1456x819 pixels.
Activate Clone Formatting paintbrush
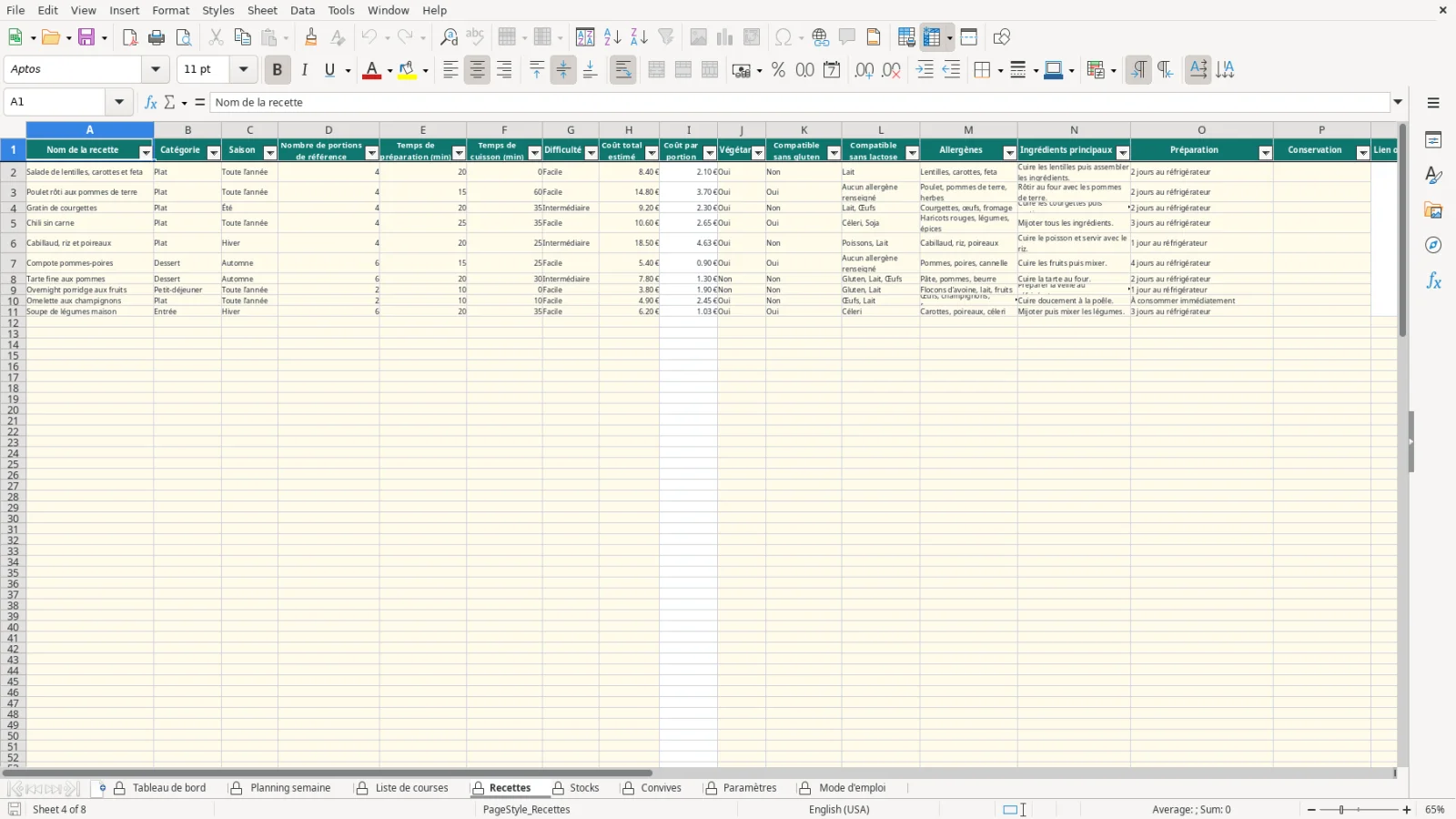tap(311, 37)
